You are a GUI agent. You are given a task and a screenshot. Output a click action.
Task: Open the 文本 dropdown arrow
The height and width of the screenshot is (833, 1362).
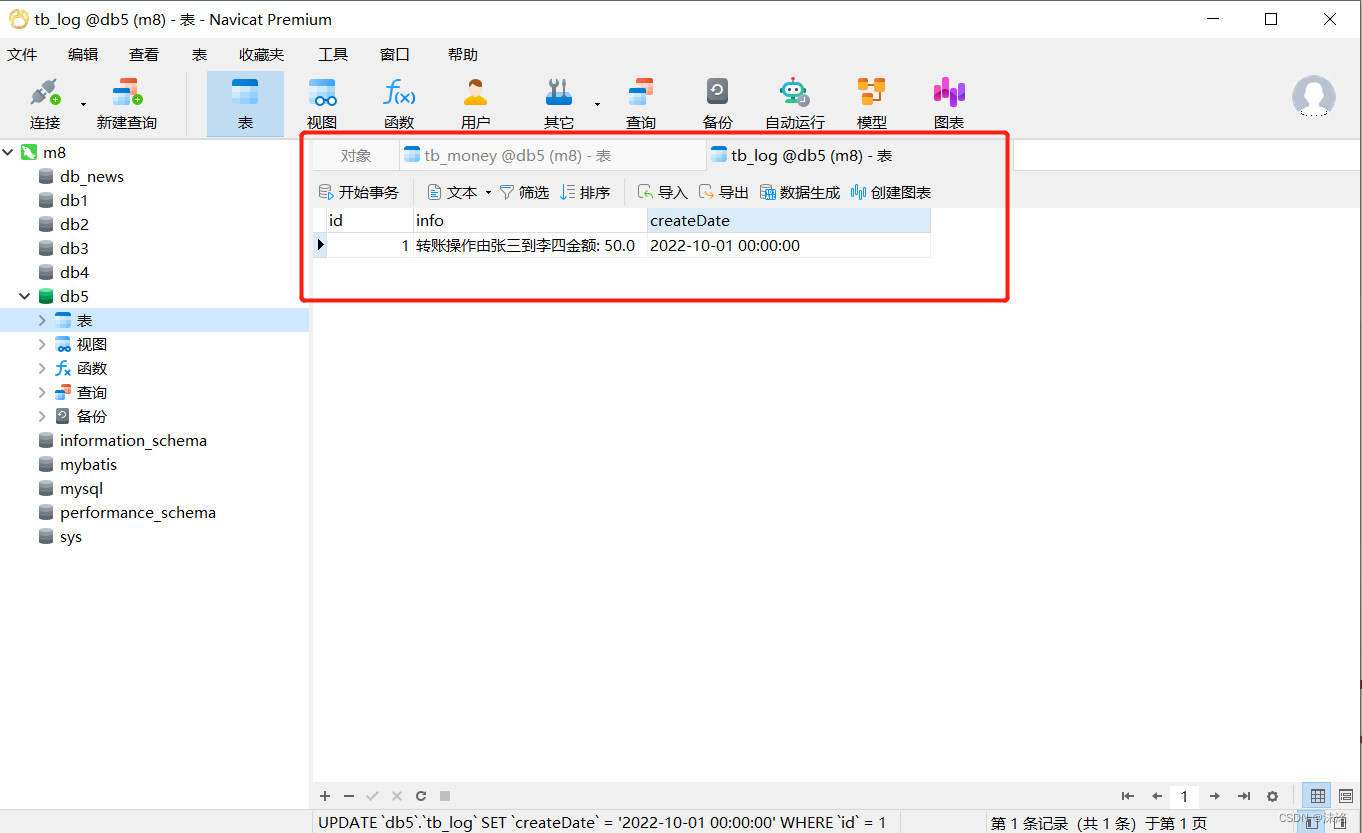488,192
